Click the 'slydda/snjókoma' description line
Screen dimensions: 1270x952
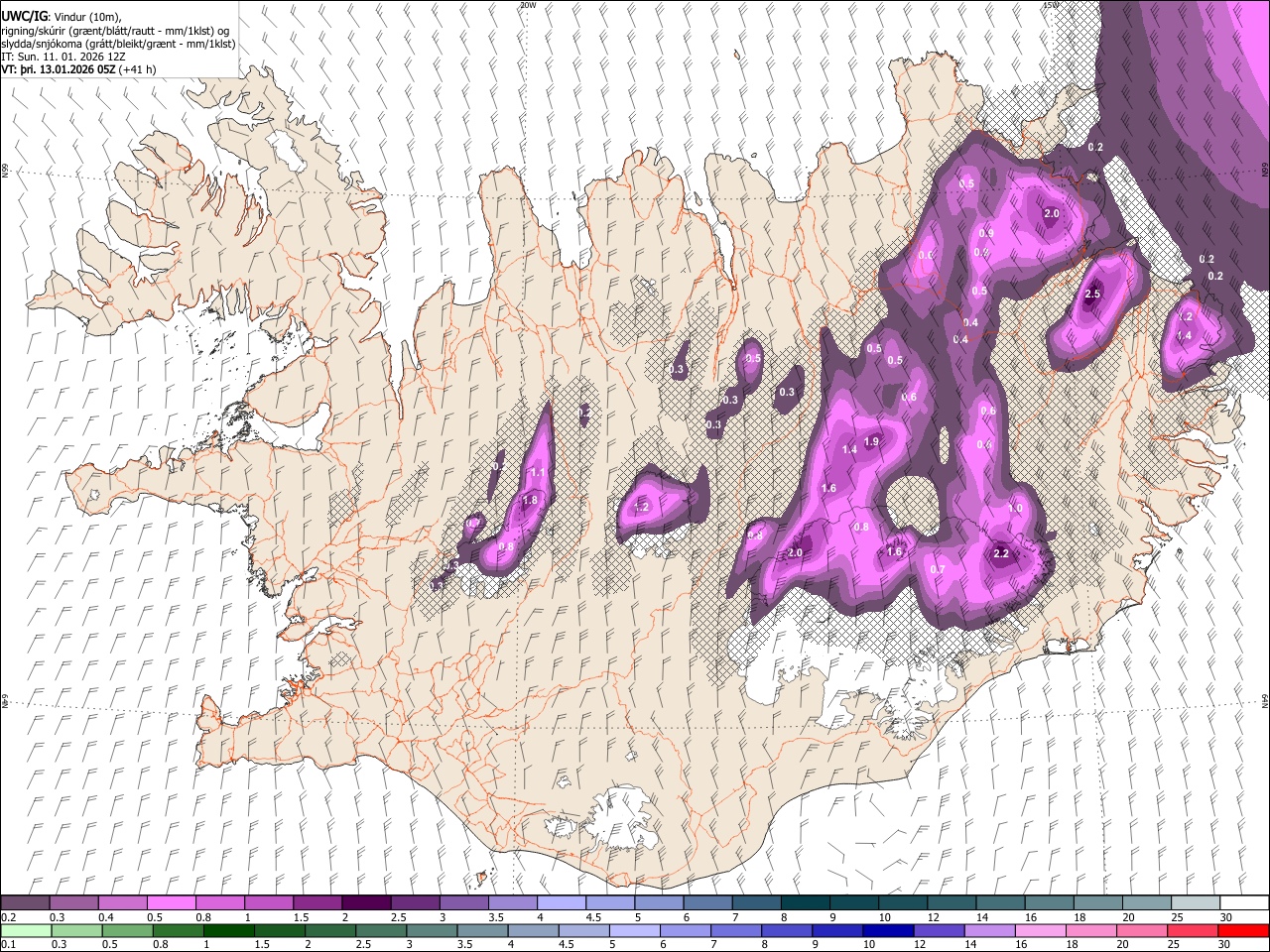tap(118, 44)
